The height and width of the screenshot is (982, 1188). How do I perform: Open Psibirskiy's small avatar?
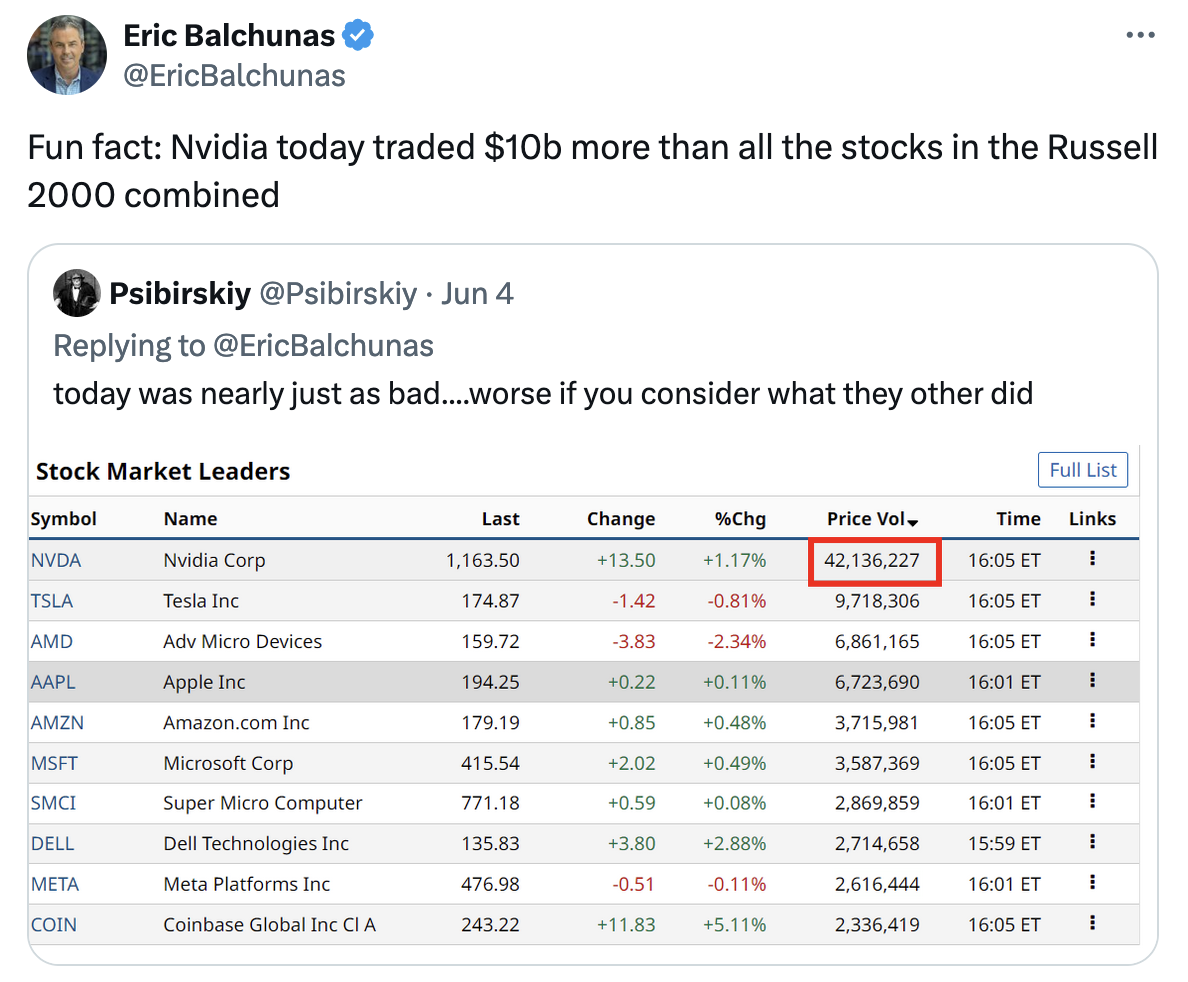tap(77, 293)
